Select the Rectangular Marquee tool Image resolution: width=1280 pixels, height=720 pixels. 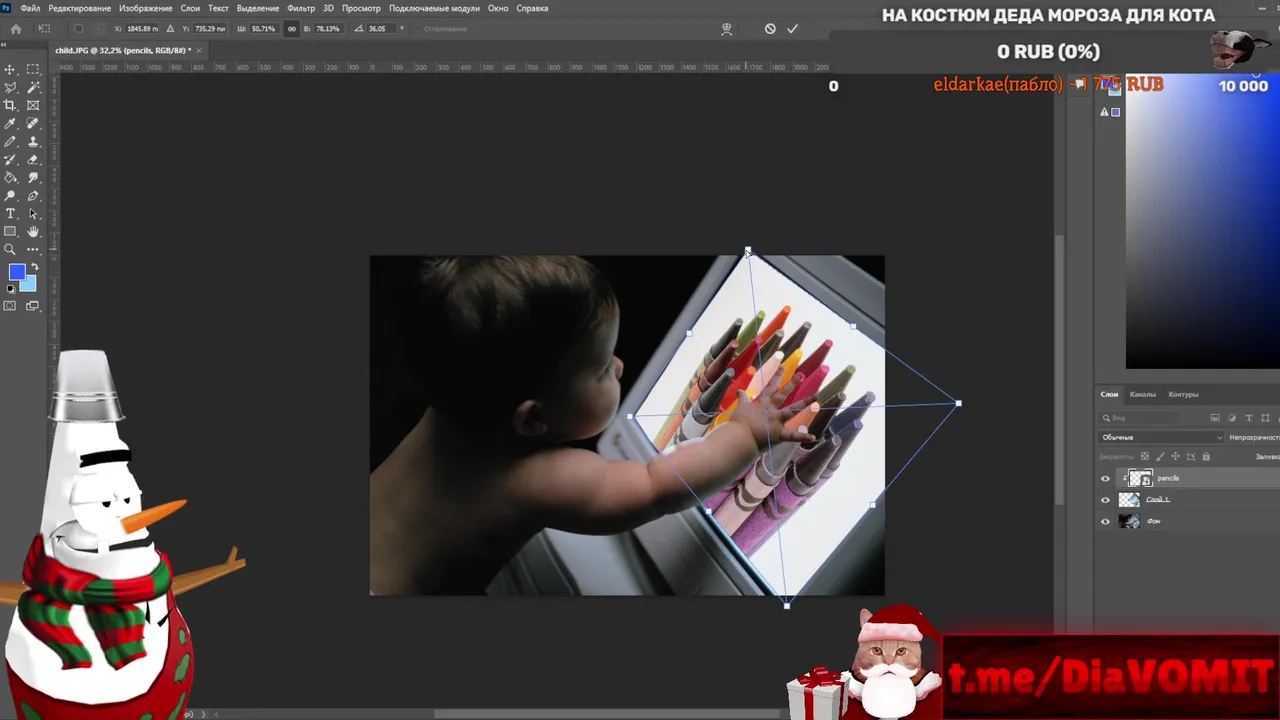coord(33,69)
